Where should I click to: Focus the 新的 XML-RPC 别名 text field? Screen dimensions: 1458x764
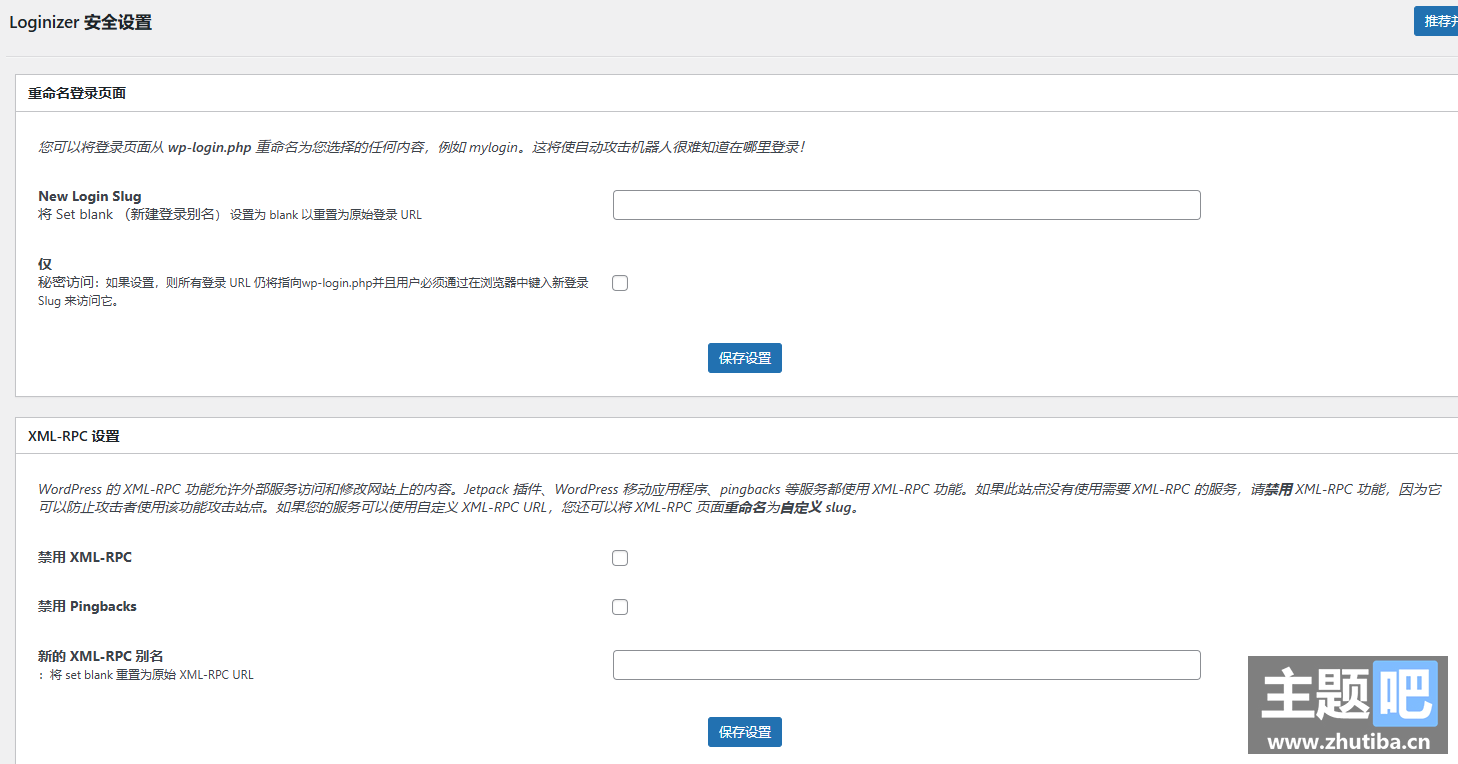(906, 665)
